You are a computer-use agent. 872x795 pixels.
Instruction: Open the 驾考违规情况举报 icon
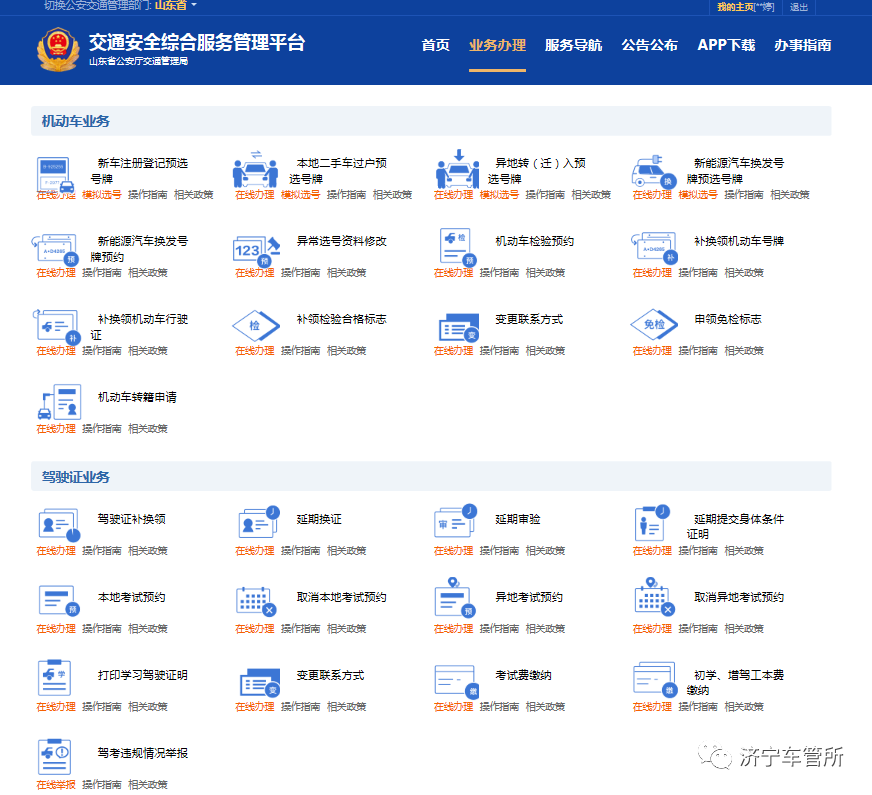pos(54,757)
